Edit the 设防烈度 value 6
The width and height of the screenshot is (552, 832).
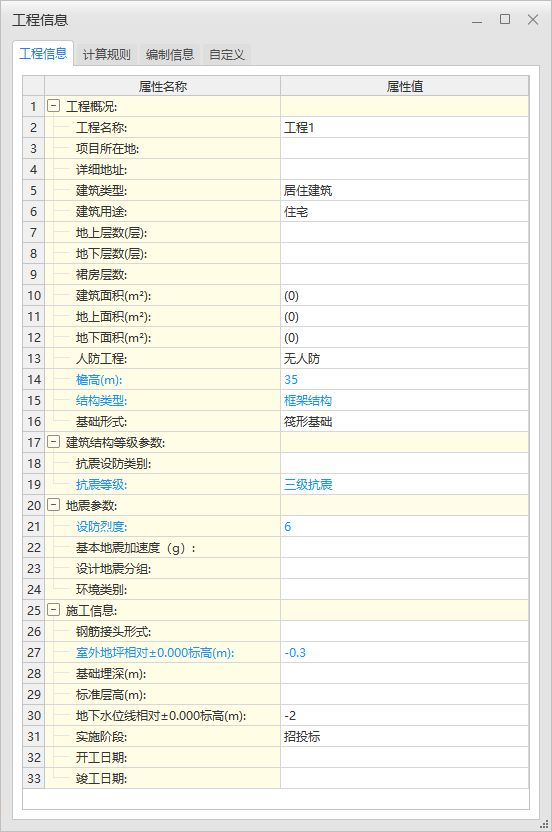404,526
